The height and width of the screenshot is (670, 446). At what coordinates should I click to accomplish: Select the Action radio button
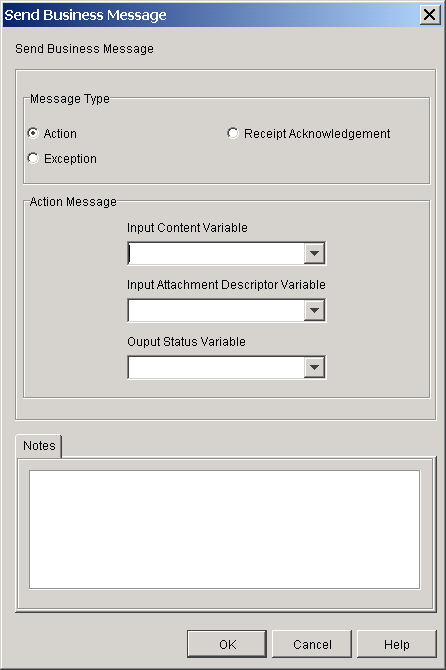coord(33,133)
